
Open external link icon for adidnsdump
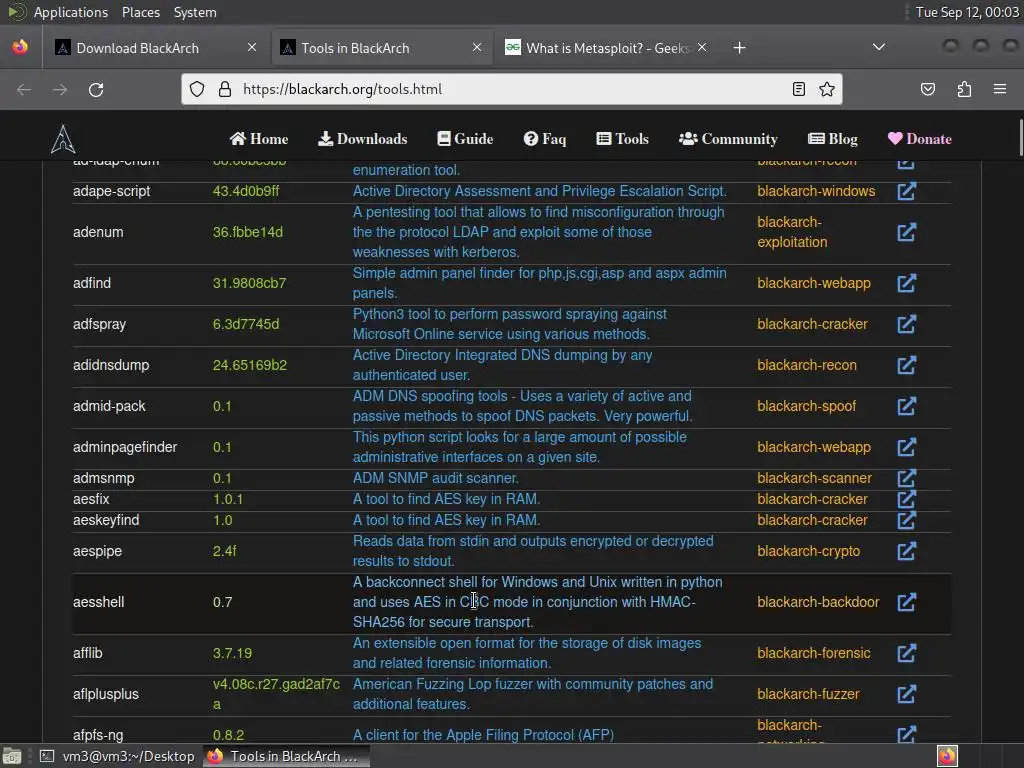point(906,365)
